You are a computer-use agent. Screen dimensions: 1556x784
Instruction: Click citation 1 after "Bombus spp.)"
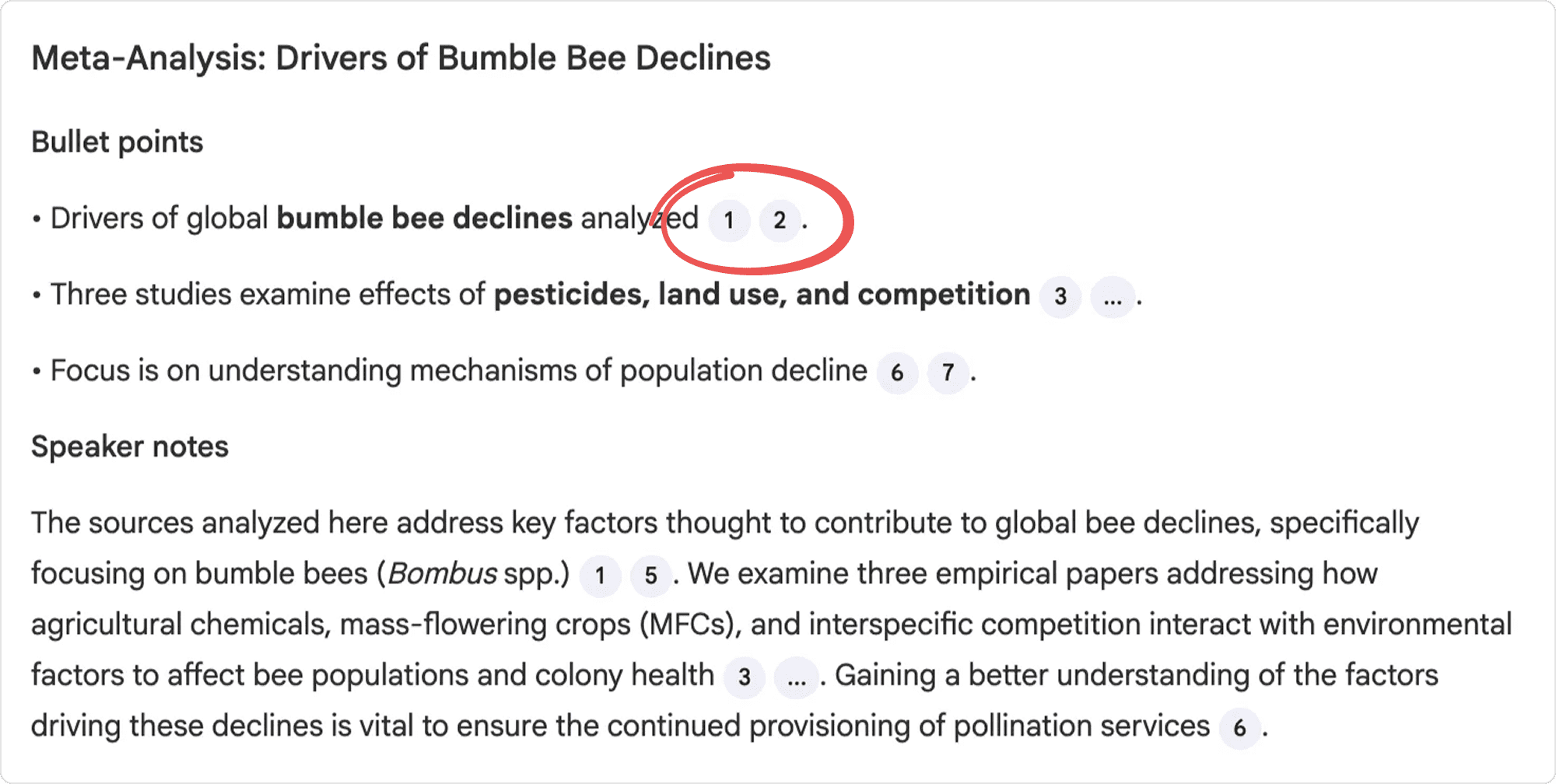(600, 576)
